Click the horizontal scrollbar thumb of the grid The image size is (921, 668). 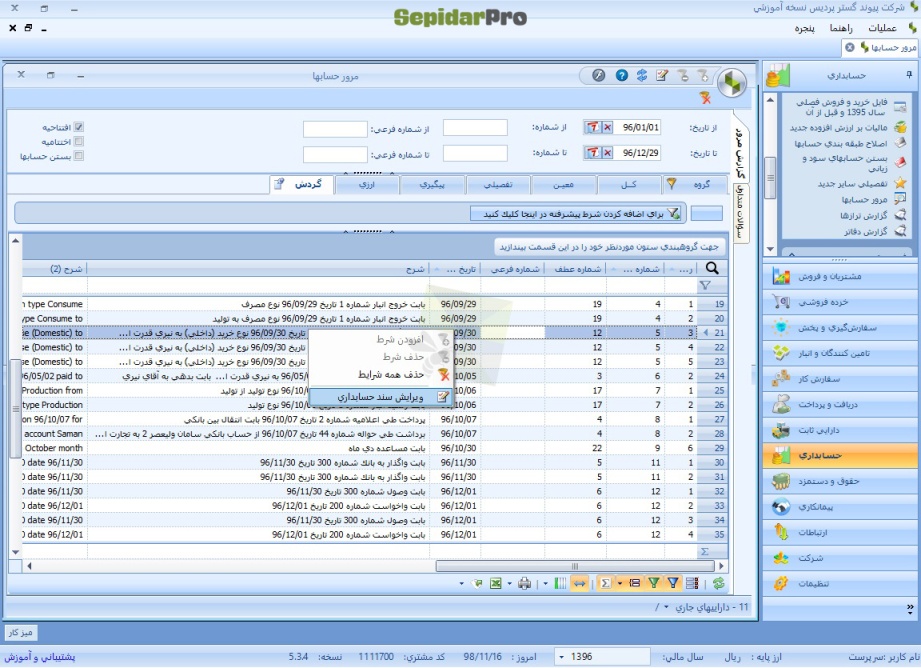tap(575, 566)
